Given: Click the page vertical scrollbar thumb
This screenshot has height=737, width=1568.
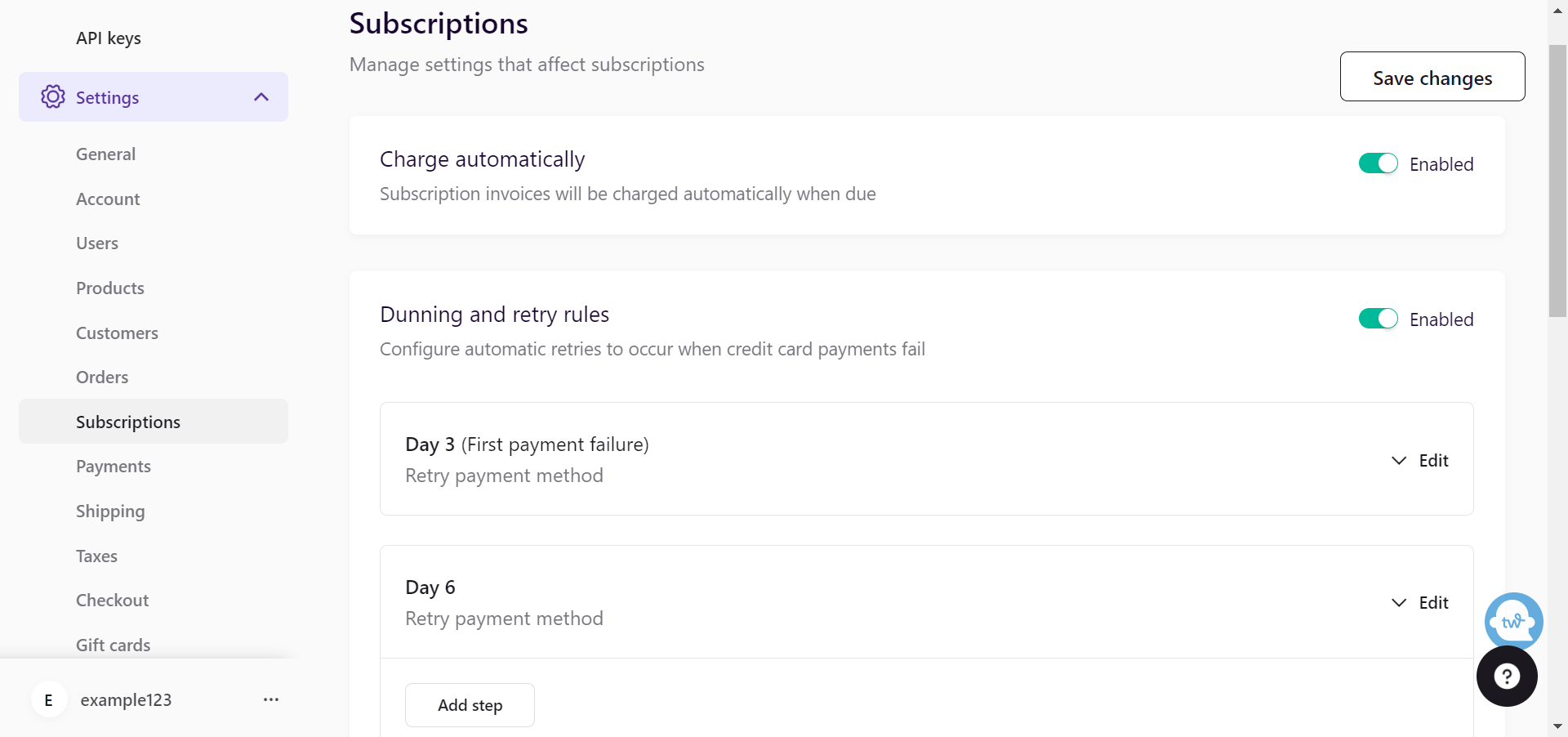Looking at the screenshot, I should [x=1557, y=180].
